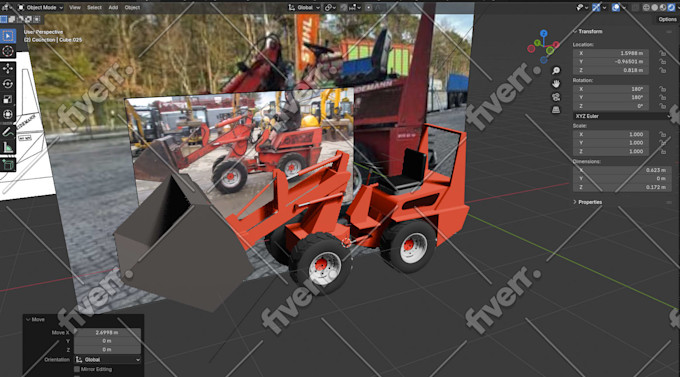The width and height of the screenshot is (680, 377).
Task: Enable the Mirror Editing checkbox
Action: tap(77, 369)
